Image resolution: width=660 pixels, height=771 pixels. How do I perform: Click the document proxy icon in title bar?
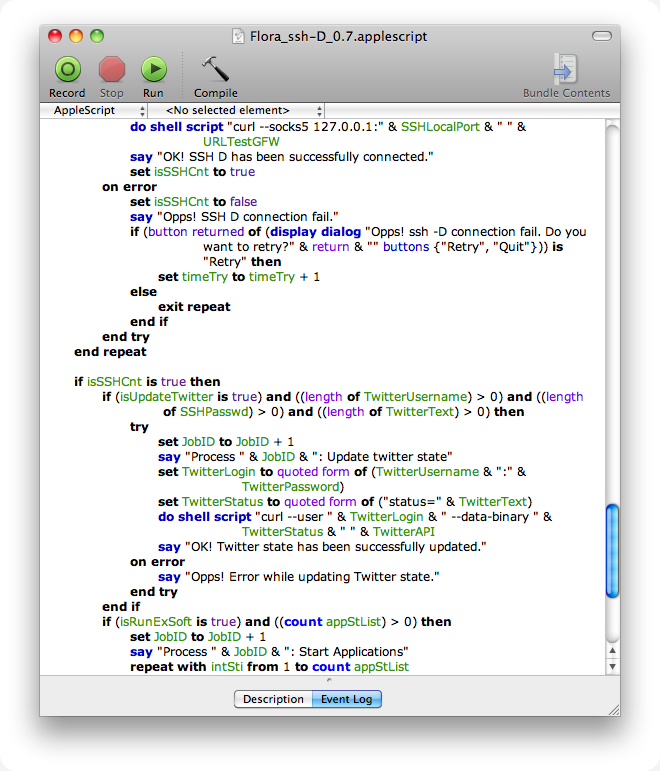(x=239, y=36)
